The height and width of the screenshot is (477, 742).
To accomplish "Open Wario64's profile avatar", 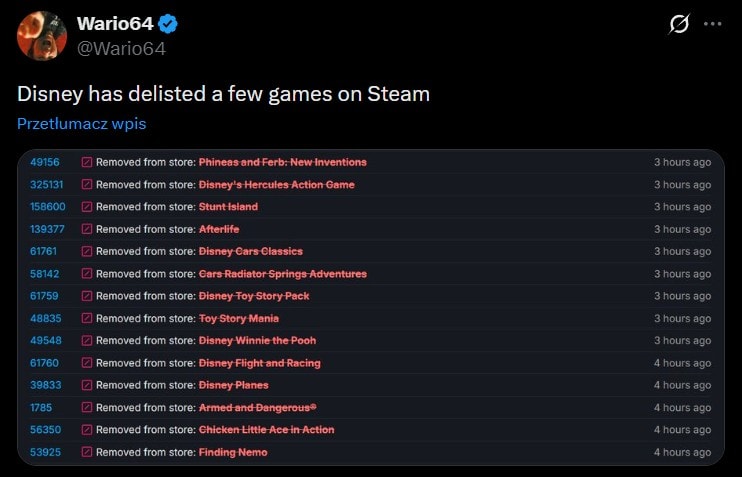I will (x=42, y=35).
